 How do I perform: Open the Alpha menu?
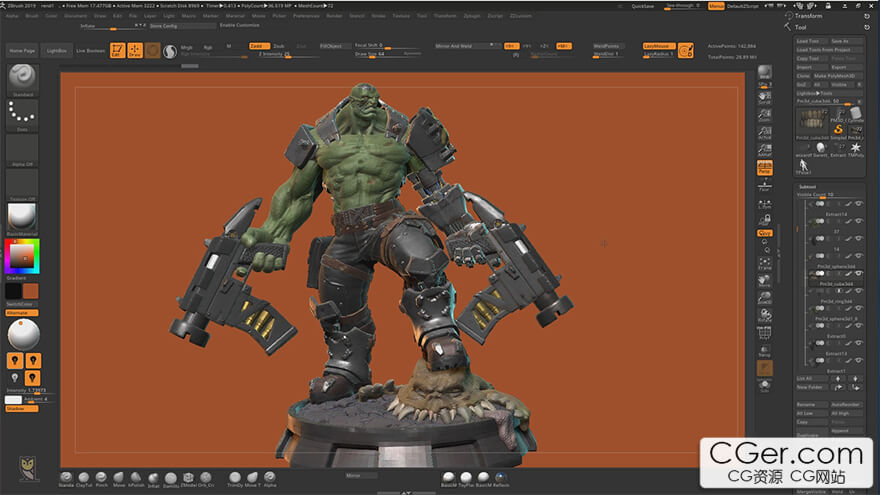click(x=12, y=16)
